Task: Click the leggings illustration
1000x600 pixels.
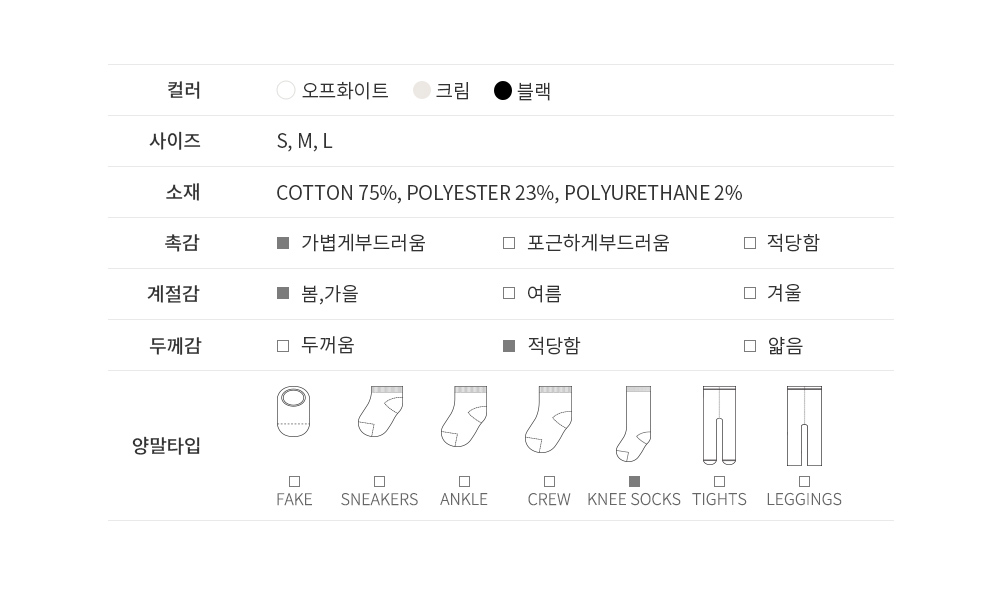Action: point(804,425)
